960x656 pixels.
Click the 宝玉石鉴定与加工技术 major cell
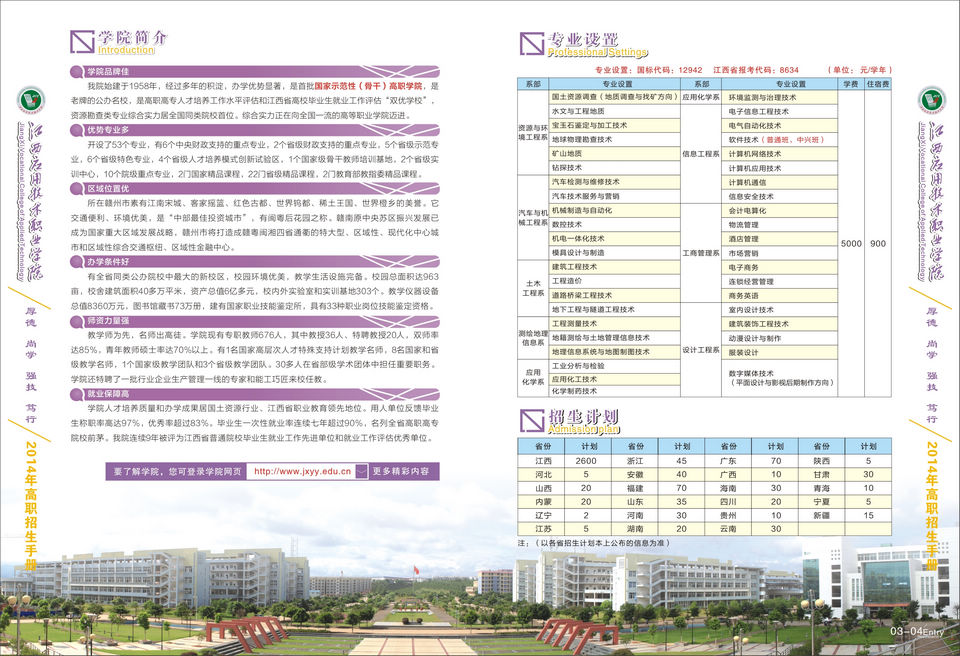(614, 126)
